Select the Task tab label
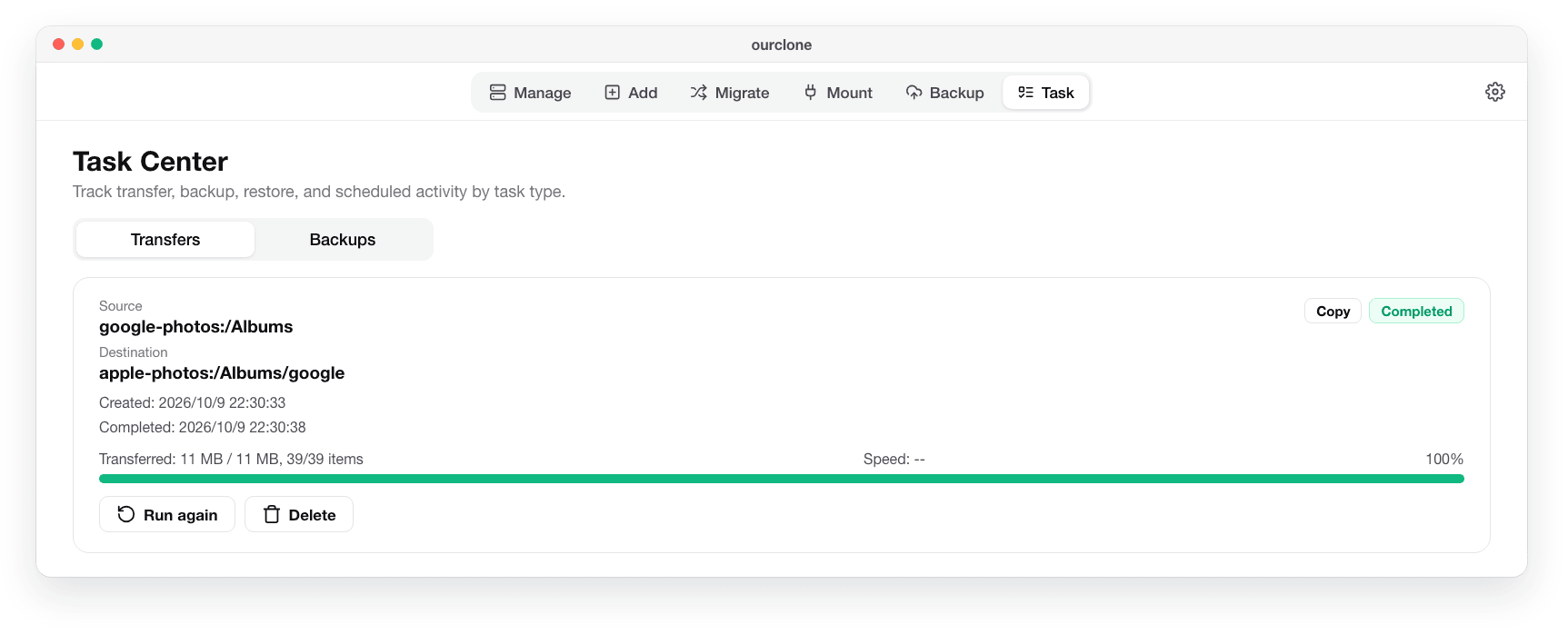 pyautogui.click(x=1057, y=93)
